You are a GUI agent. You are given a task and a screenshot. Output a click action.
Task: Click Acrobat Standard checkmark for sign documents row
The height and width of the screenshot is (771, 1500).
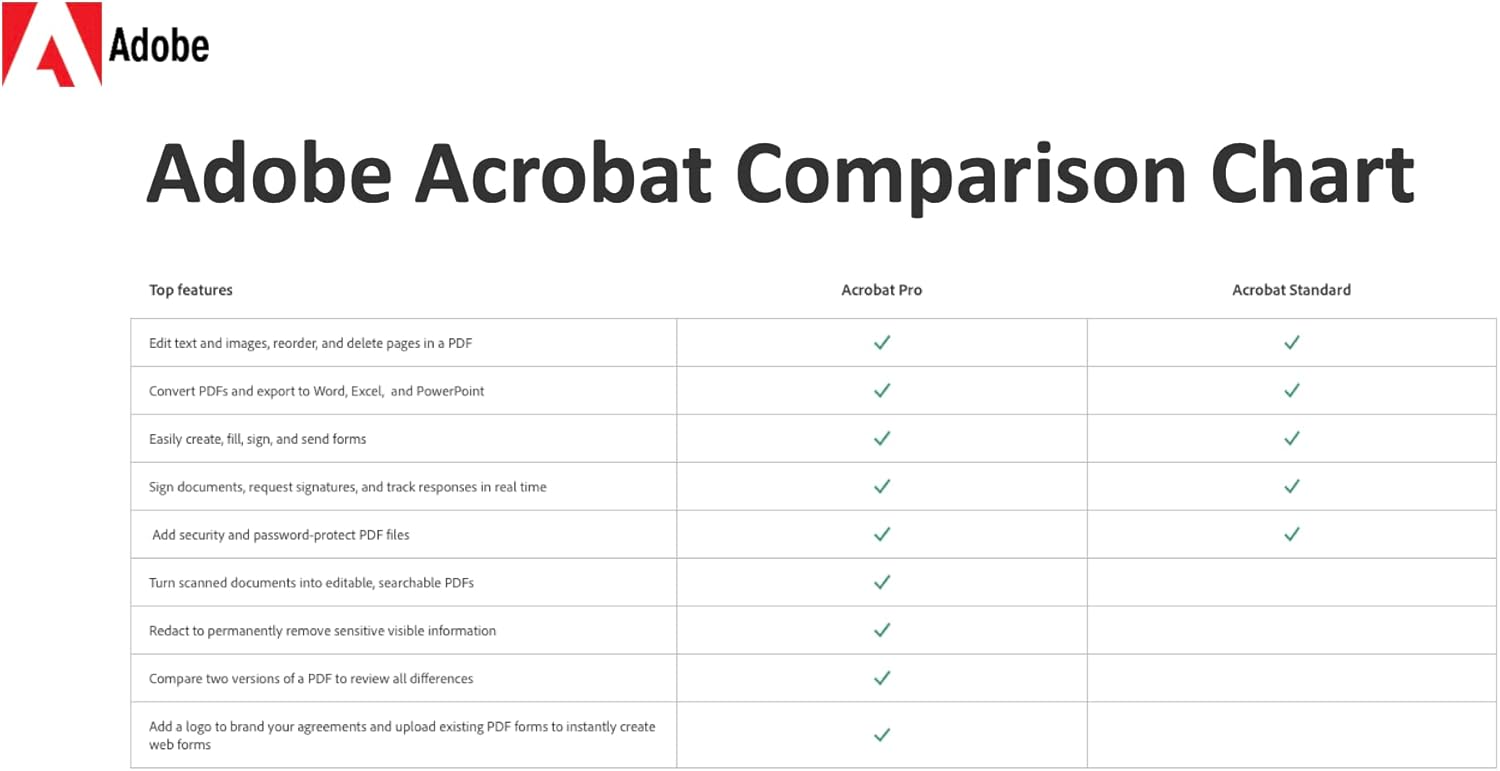click(1291, 486)
